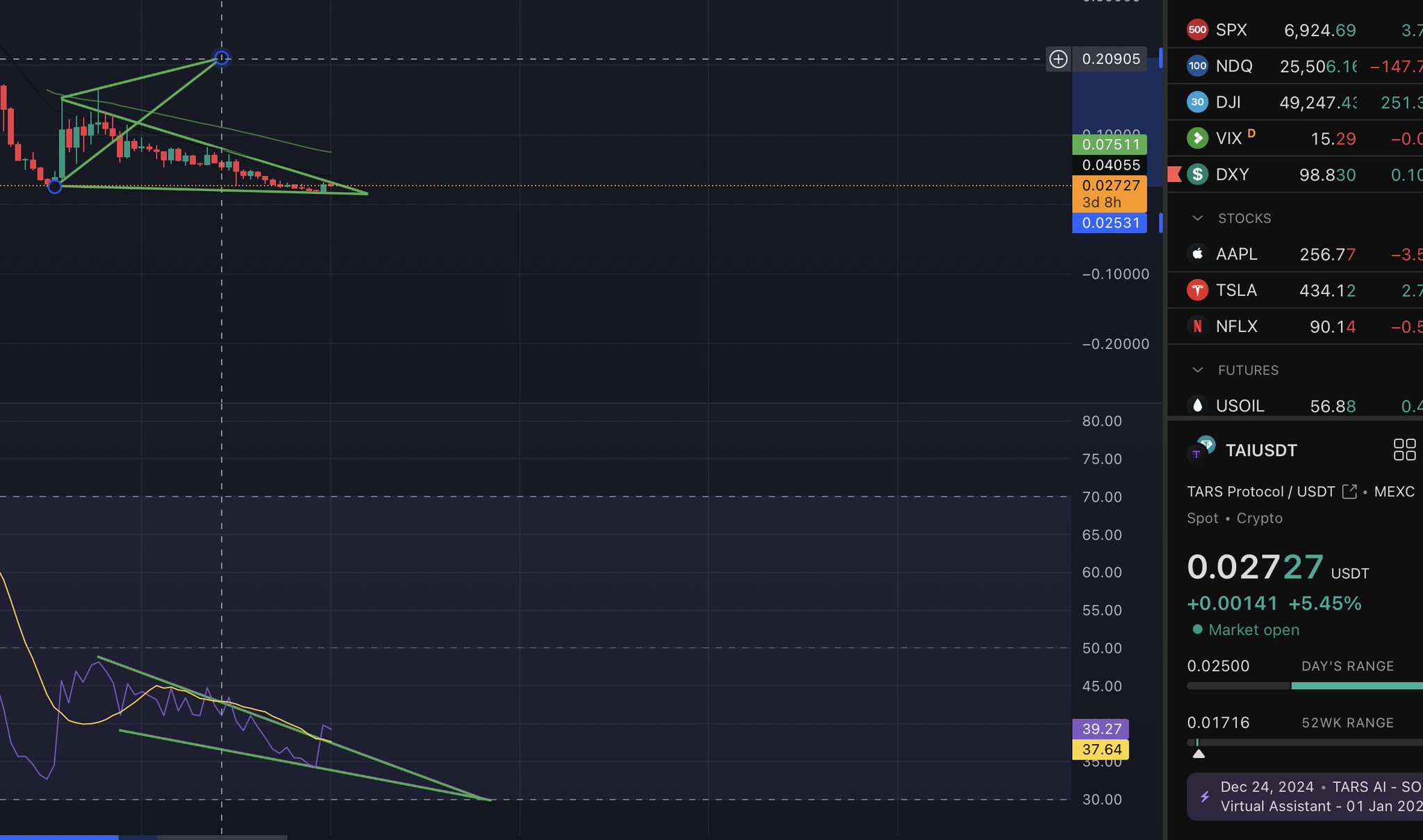Click the TAIUSDT symbol title

[x=1260, y=450]
